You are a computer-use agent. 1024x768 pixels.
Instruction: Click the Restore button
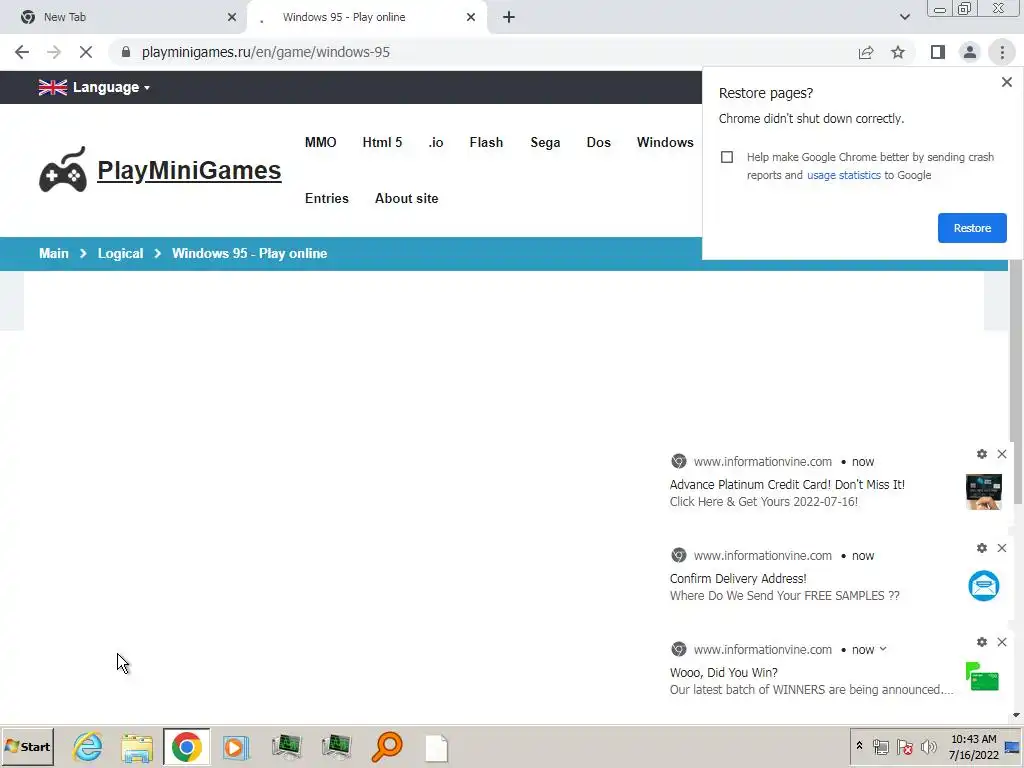(x=972, y=228)
